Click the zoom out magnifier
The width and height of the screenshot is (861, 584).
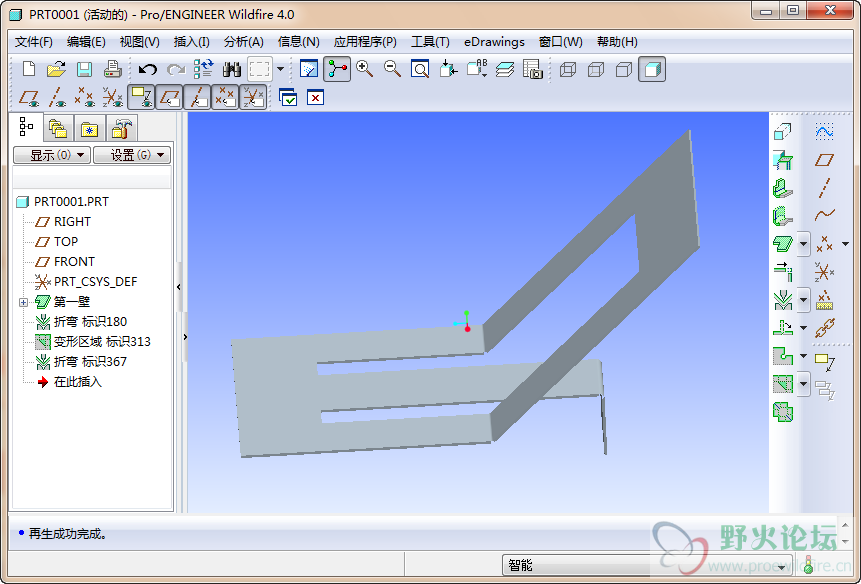click(x=392, y=70)
